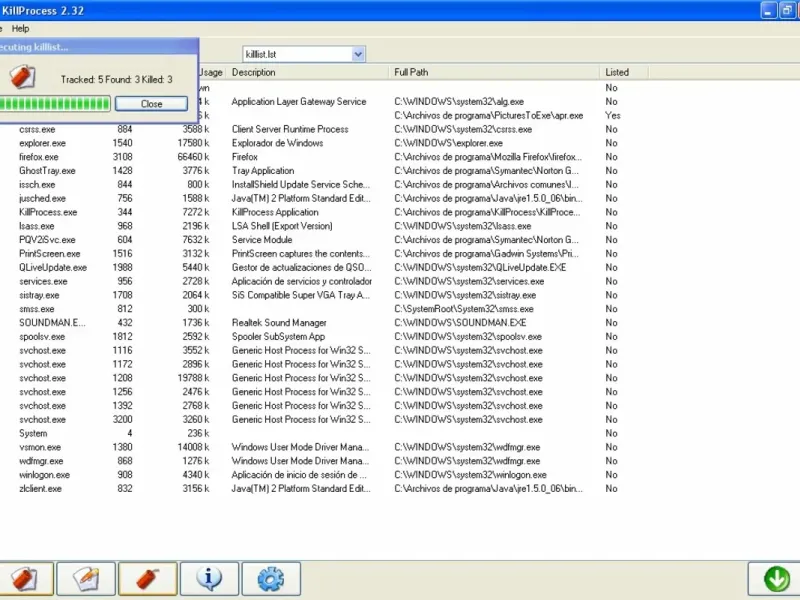
Task: Open settings via the blue gear icon
Action: tap(271, 579)
